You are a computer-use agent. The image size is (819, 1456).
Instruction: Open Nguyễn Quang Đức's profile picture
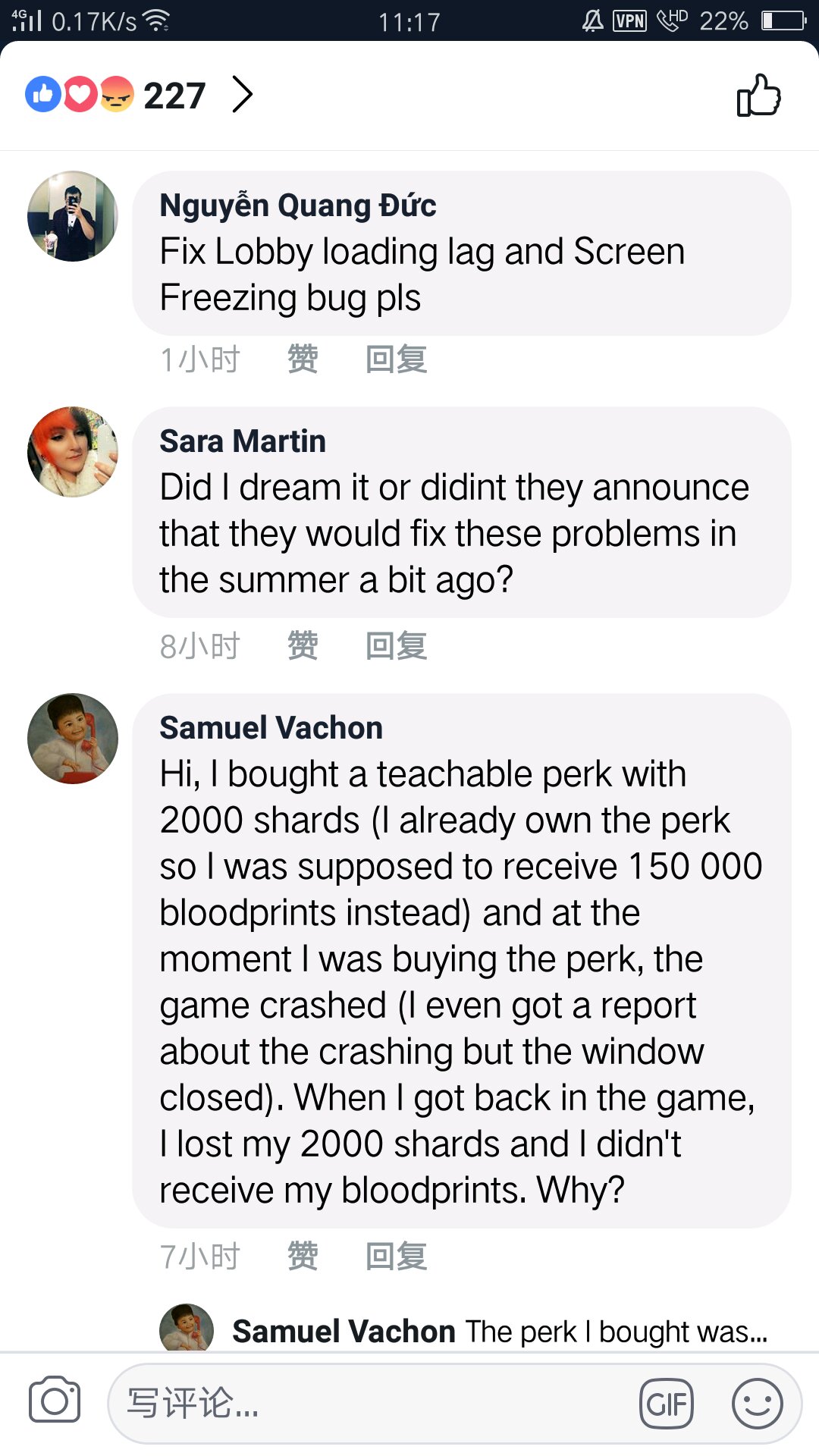[x=73, y=216]
